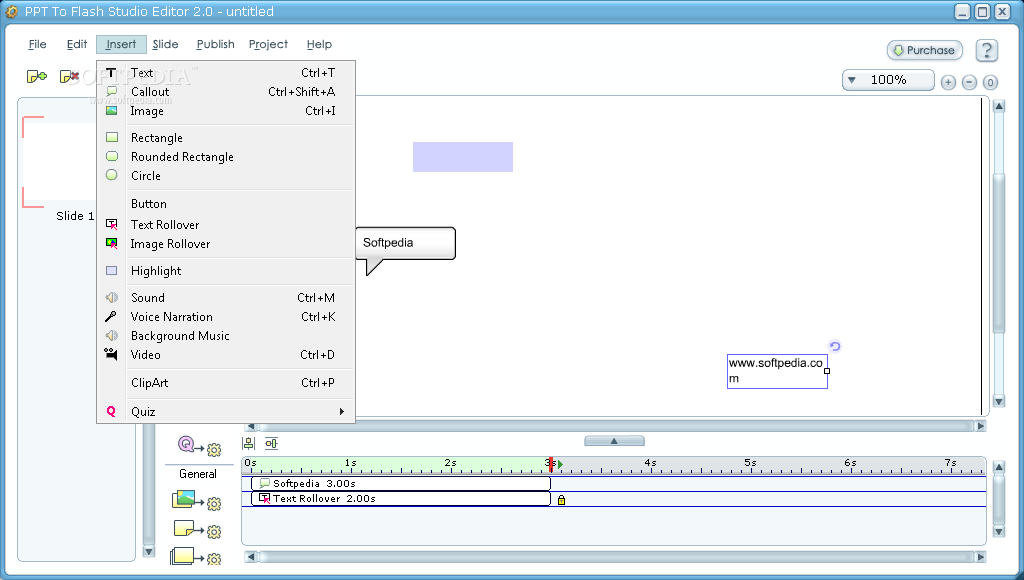Open the Help menu
The height and width of the screenshot is (580, 1024).
point(319,44)
